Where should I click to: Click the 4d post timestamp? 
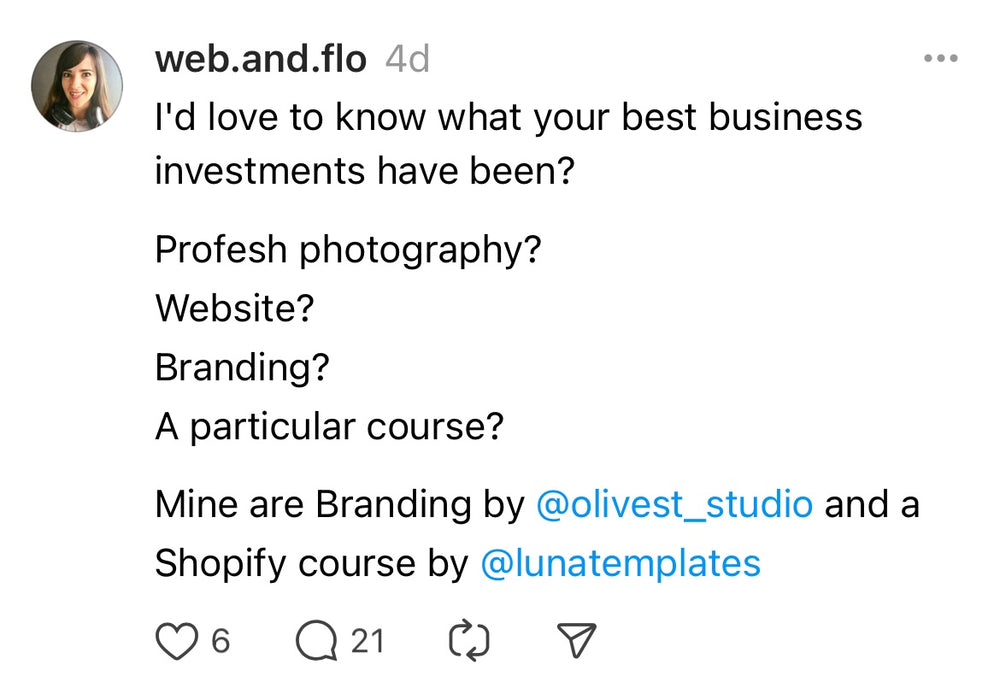coord(407,60)
